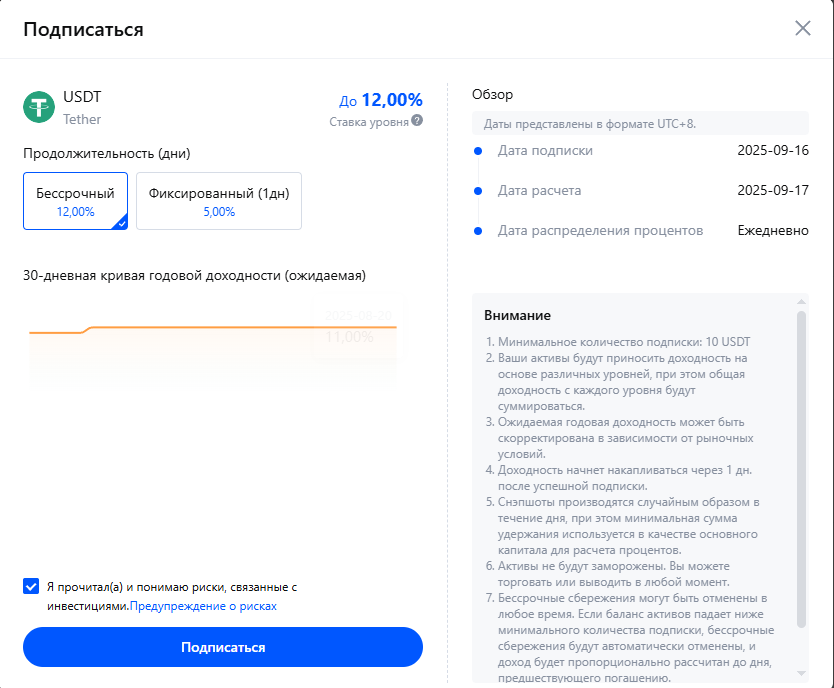The width and height of the screenshot is (834, 688).
Task: Click the Дата подписки label
Action: 545,150
